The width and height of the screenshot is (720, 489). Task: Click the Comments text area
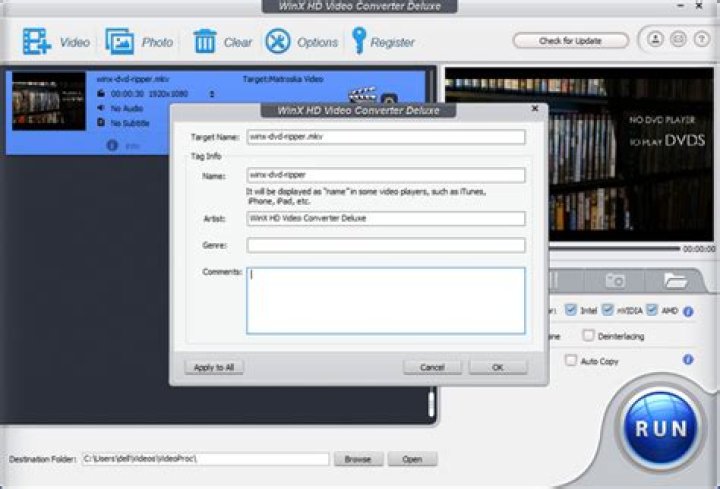[385, 300]
